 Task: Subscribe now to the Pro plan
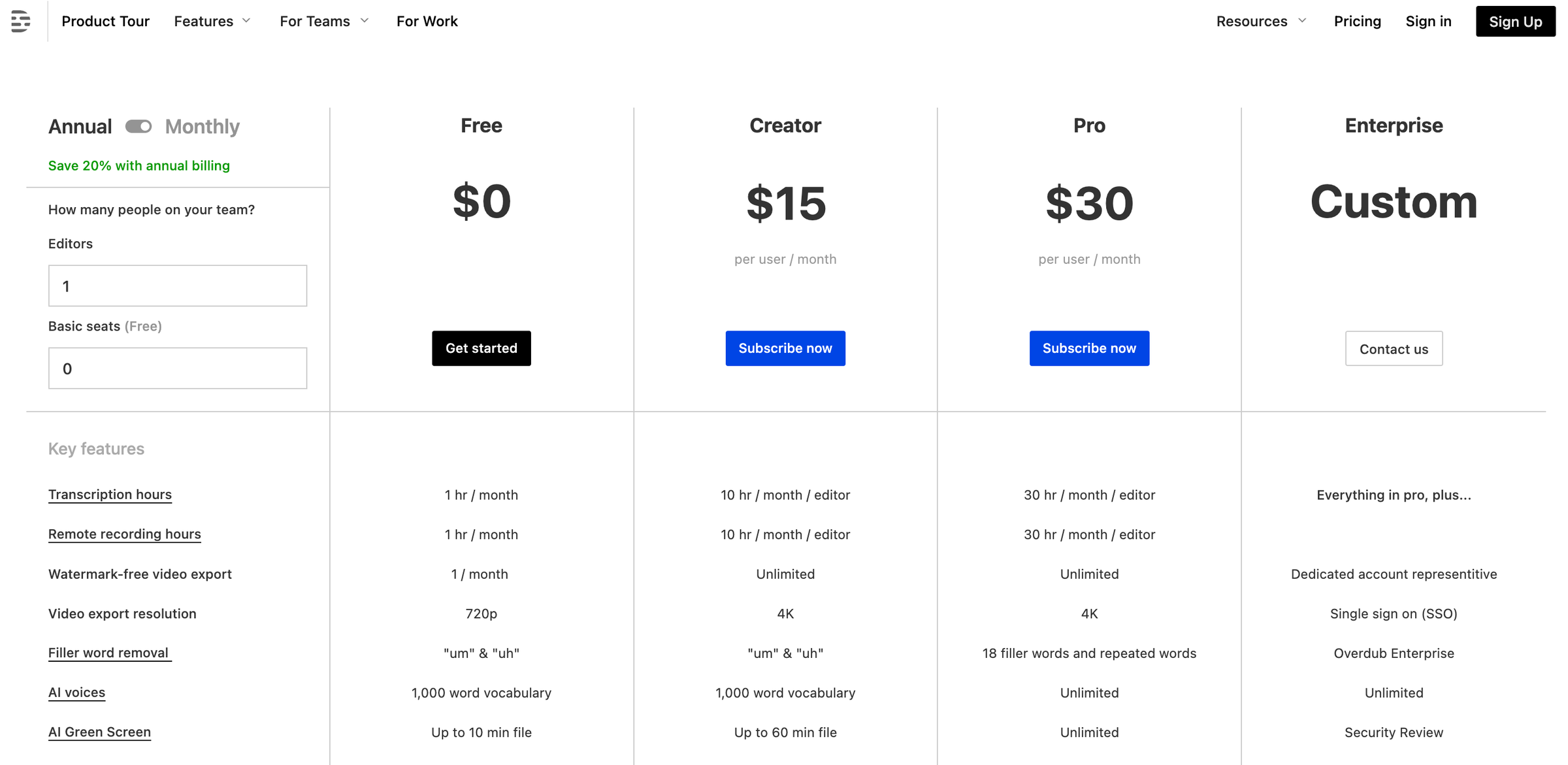tap(1089, 348)
